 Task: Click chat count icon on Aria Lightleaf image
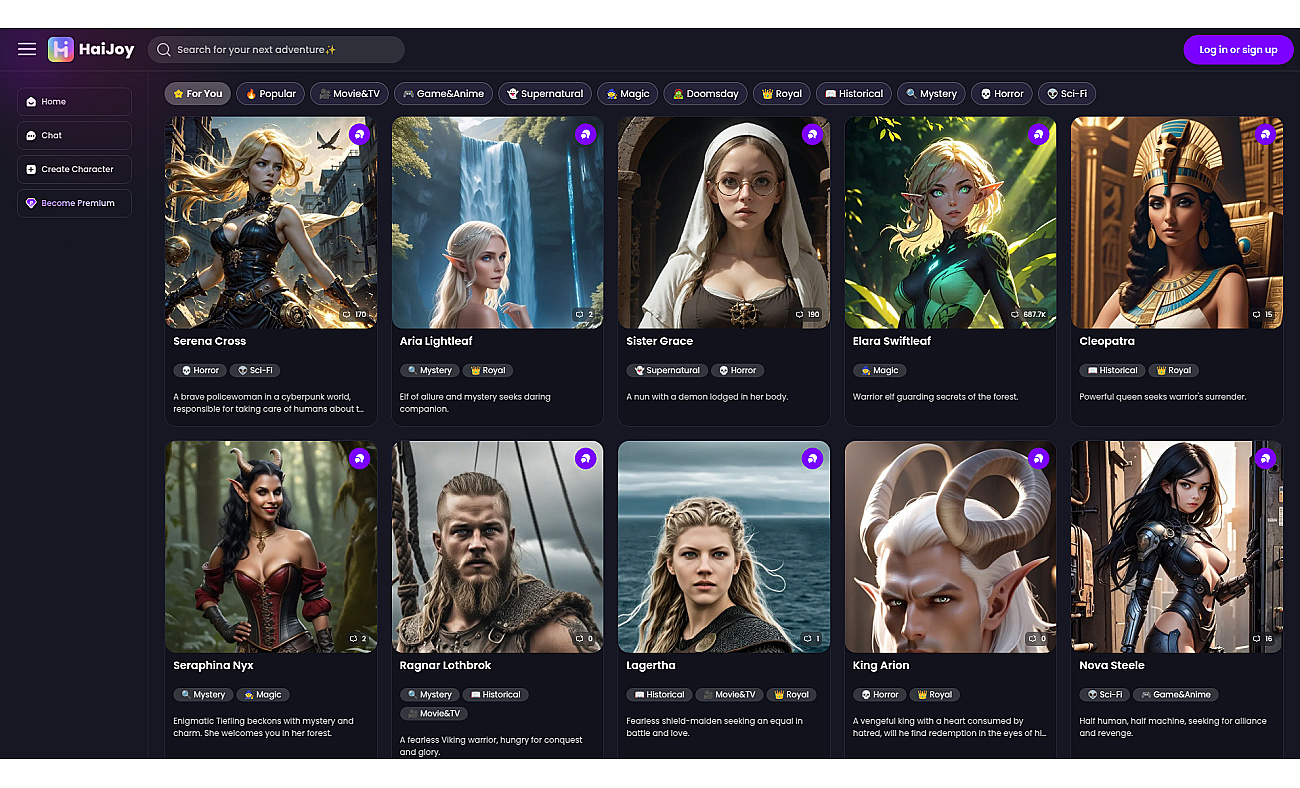tap(579, 314)
